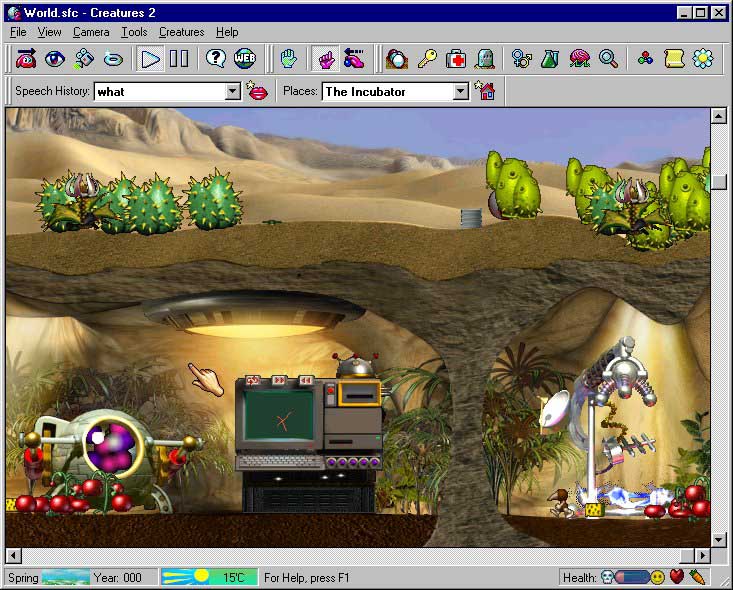The height and width of the screenshot is (590, 733).
Task: Click the metal can on the desert
Action: (x=471, y=218)
